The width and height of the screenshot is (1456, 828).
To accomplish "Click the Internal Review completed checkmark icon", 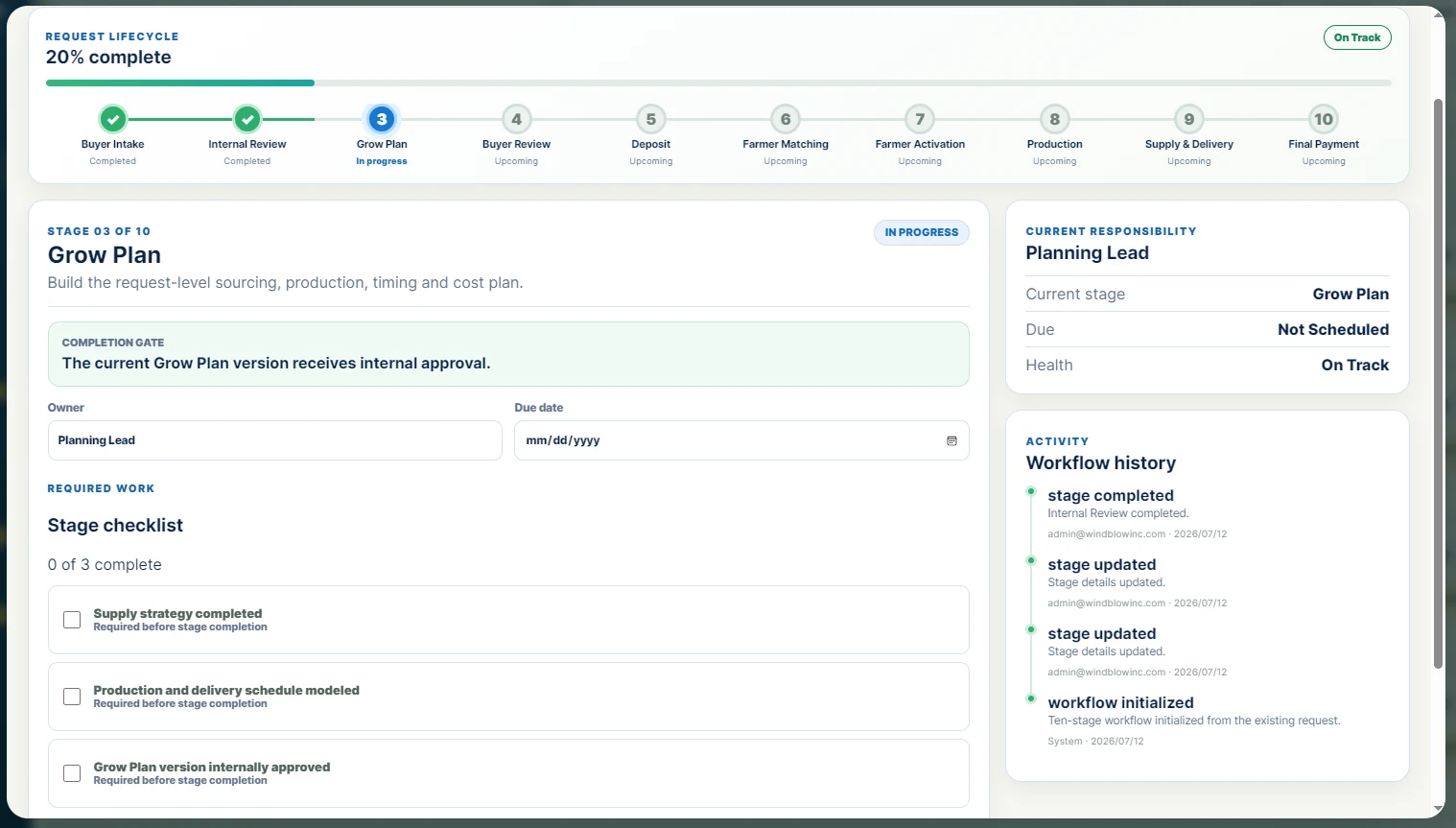I will (x=247, y=119).
